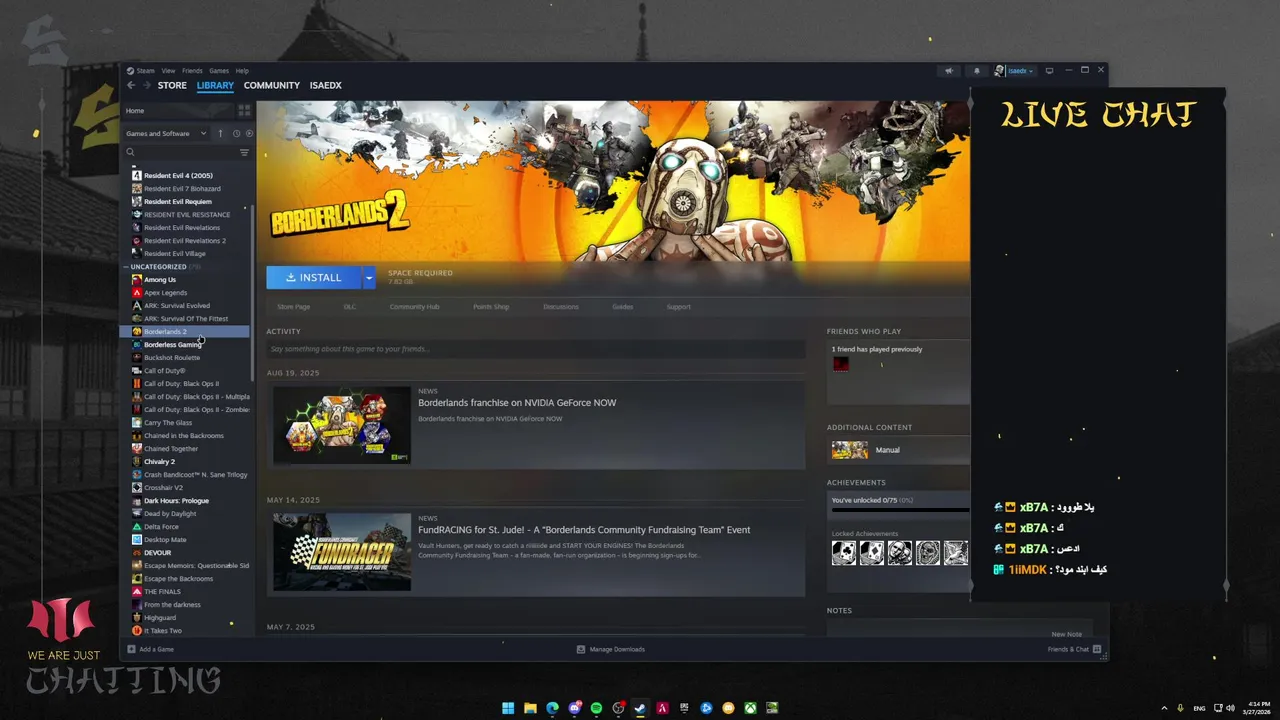Open FundRACING news thumbnail
Viewport: 1280px width, 720px height.
pos(342,552)
